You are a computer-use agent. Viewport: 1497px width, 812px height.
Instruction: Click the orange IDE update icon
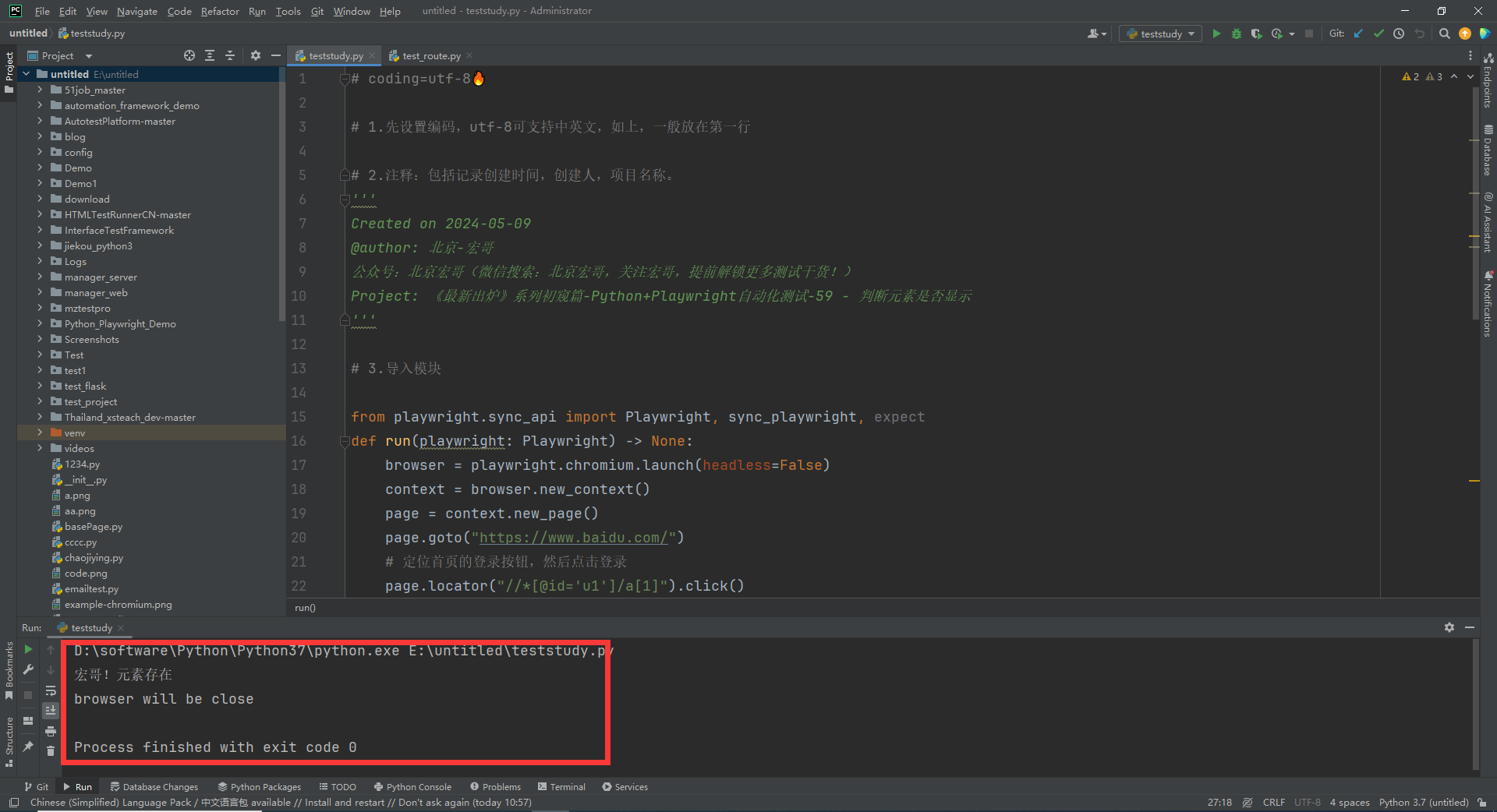(x=1465, y=34)
